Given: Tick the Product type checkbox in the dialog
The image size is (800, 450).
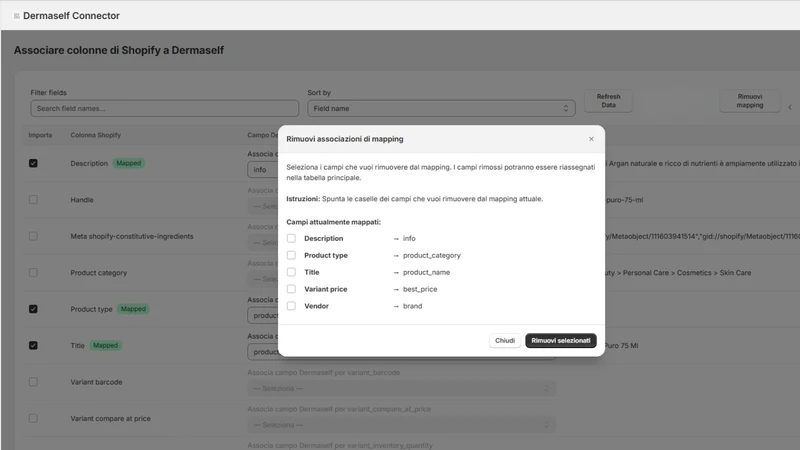Looking at the screenshot, I should click(x=291, y=255).
